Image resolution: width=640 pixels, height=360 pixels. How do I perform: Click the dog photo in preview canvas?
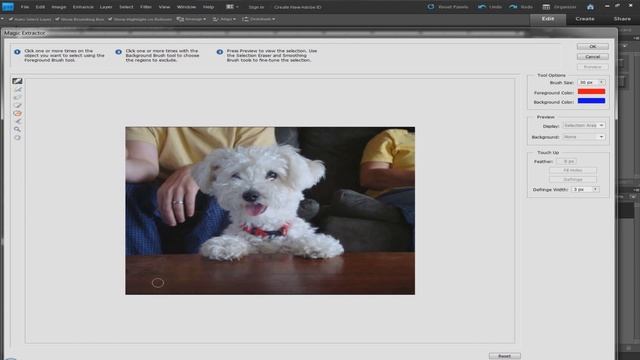270,211
